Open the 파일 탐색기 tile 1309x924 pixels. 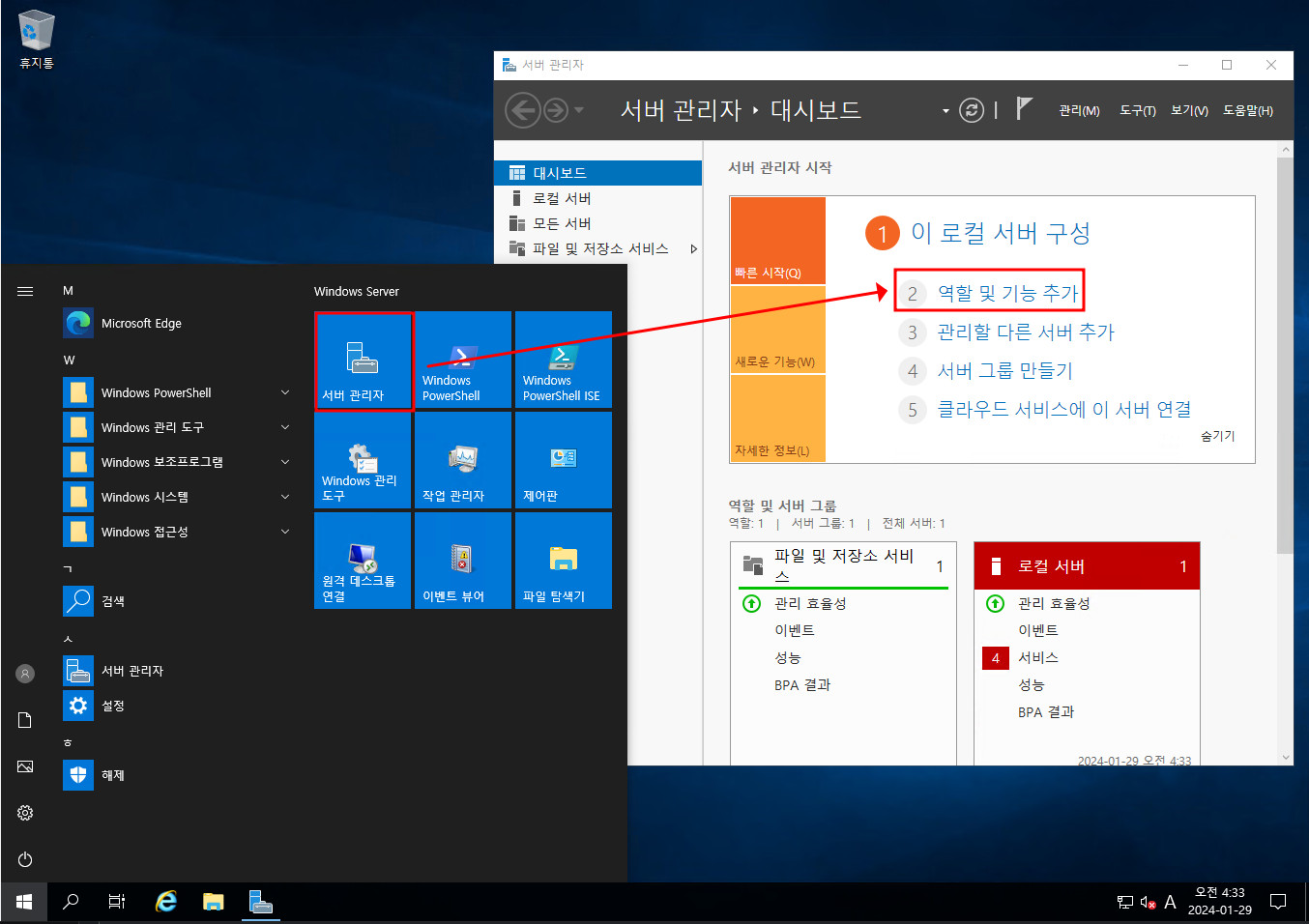tap(564, 561)
